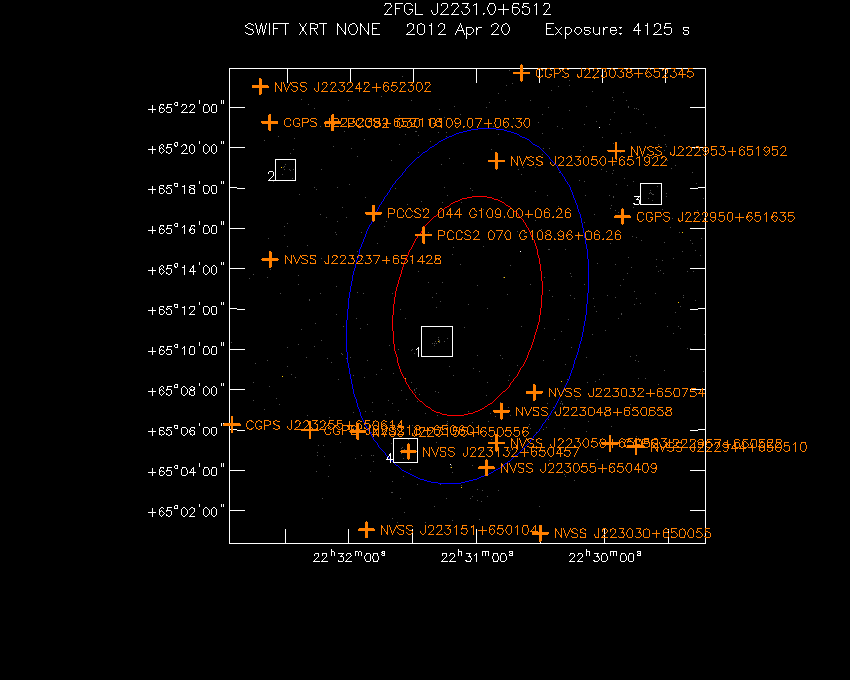Click the observation date 2012 Apr 20
The width and height of the screenshot is (850, 680).
[458, 30]
